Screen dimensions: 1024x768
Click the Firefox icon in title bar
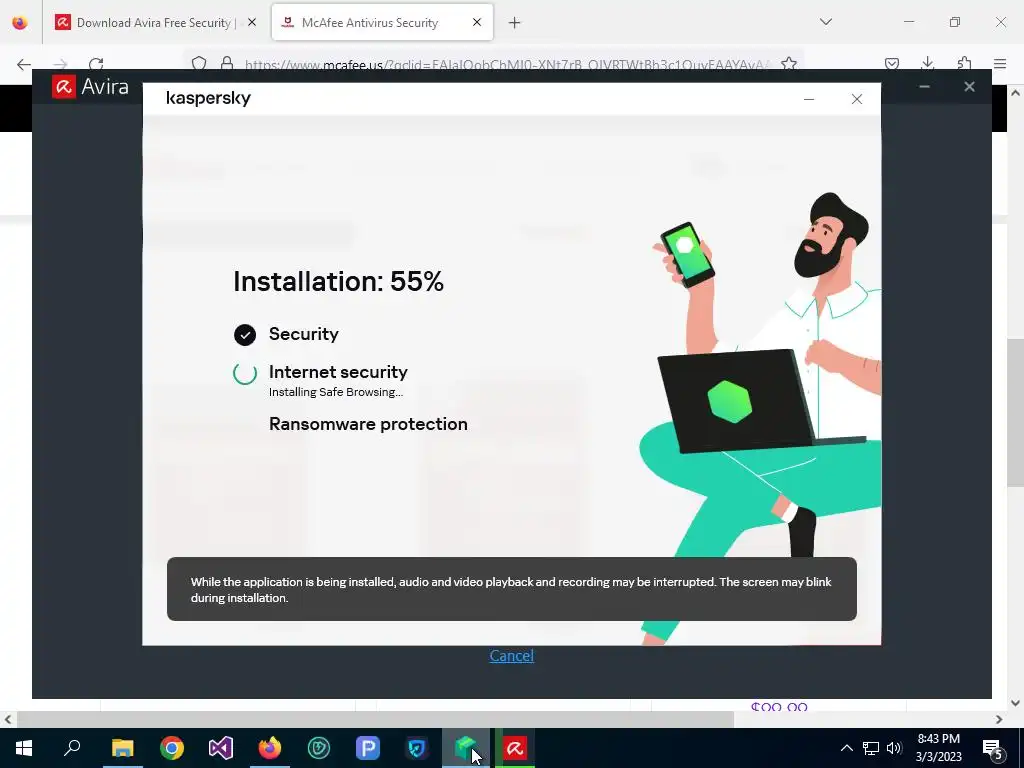pyautogui.click(x=20, y=23)
